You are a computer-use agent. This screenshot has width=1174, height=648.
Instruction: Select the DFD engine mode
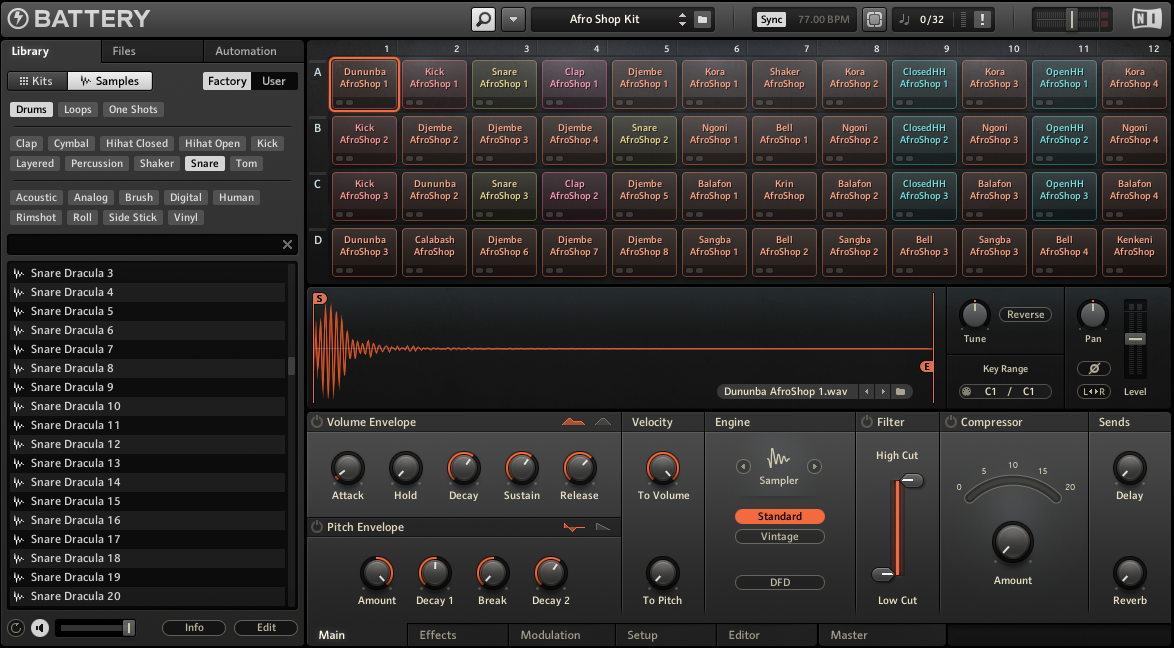click(779, 582)
